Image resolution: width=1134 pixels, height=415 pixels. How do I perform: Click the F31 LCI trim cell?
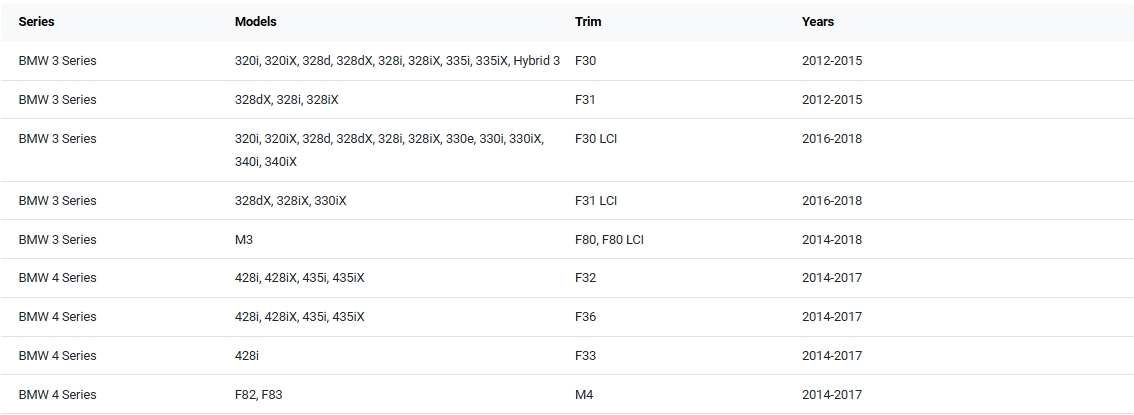pyautogui.click(x=596, y=201)
